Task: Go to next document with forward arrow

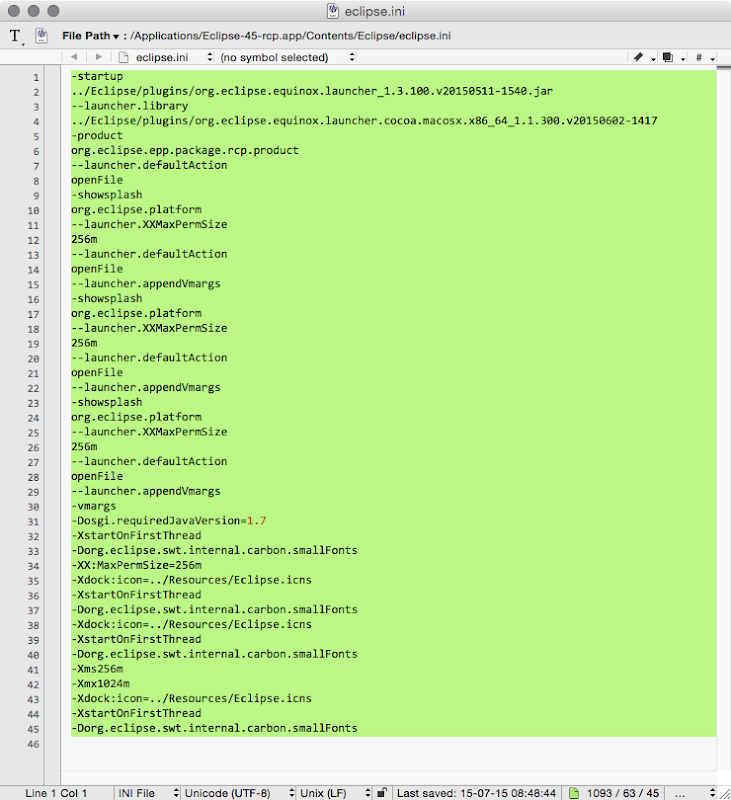Action: (x=99, y=57)
